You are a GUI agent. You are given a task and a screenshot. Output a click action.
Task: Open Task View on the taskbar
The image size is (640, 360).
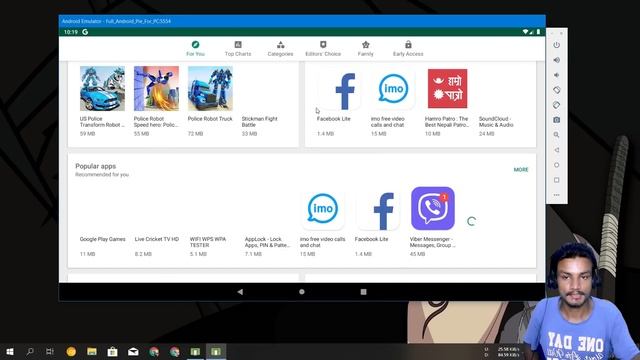tap(50, 351)
